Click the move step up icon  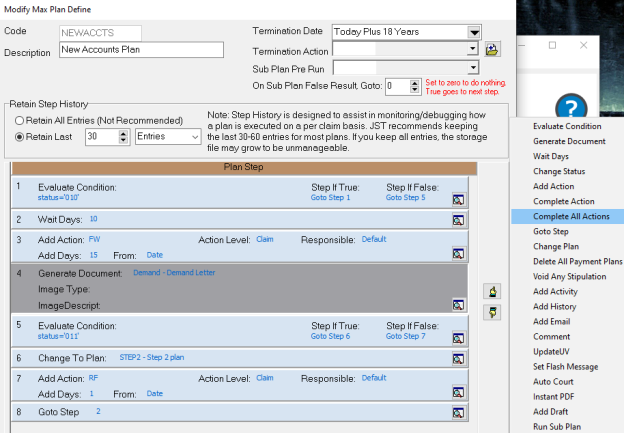[x=491, y=291]
